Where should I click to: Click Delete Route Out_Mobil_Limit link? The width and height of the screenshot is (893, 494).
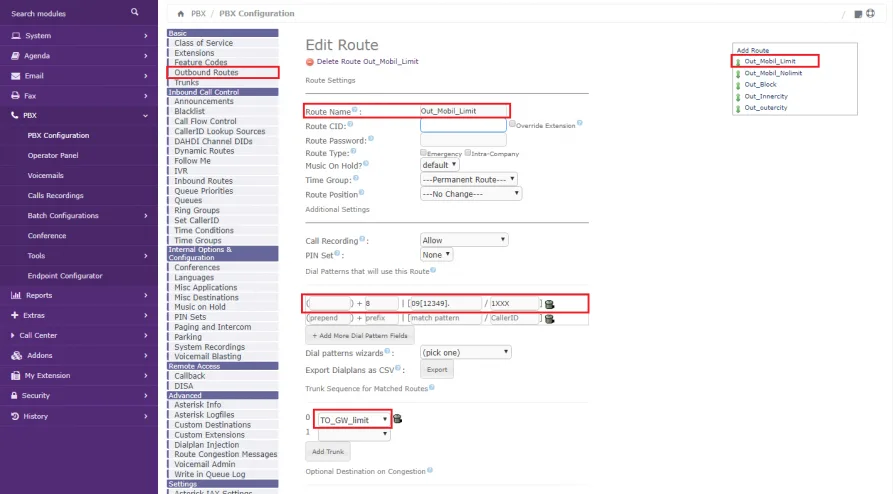click(367, 62)
